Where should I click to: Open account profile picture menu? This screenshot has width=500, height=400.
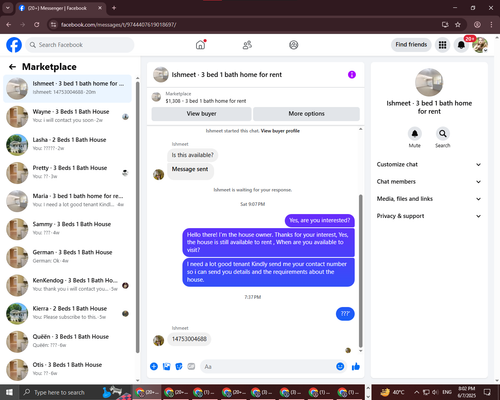tap(480, 45)
